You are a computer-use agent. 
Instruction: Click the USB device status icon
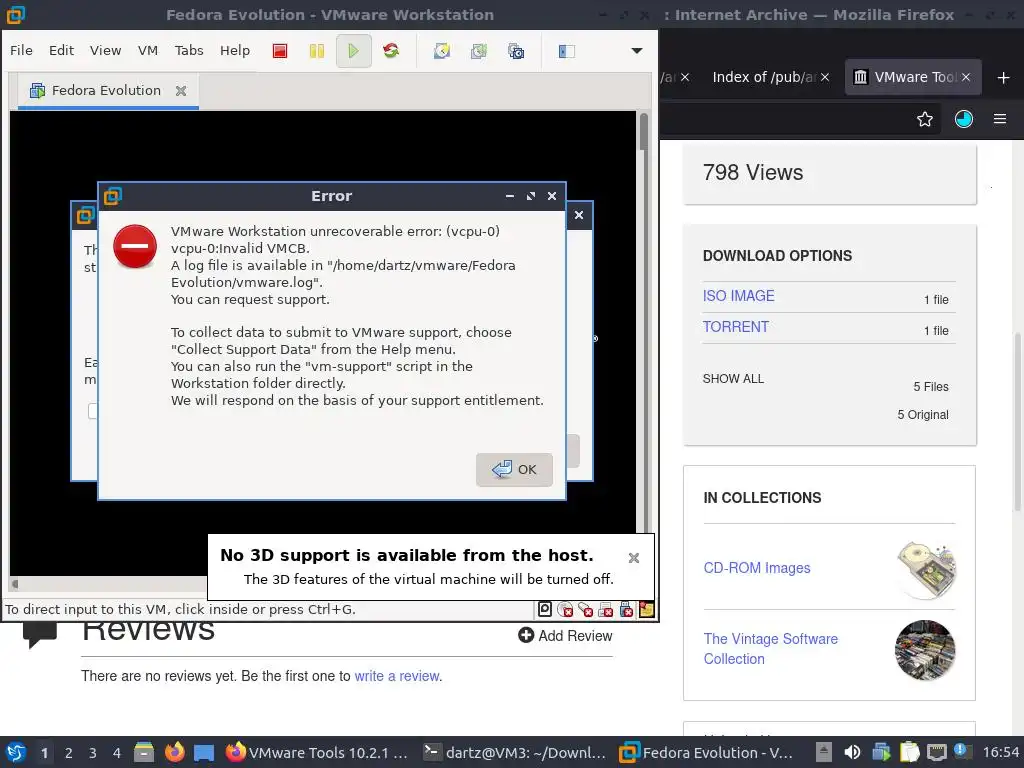click(x=626, y=609)
